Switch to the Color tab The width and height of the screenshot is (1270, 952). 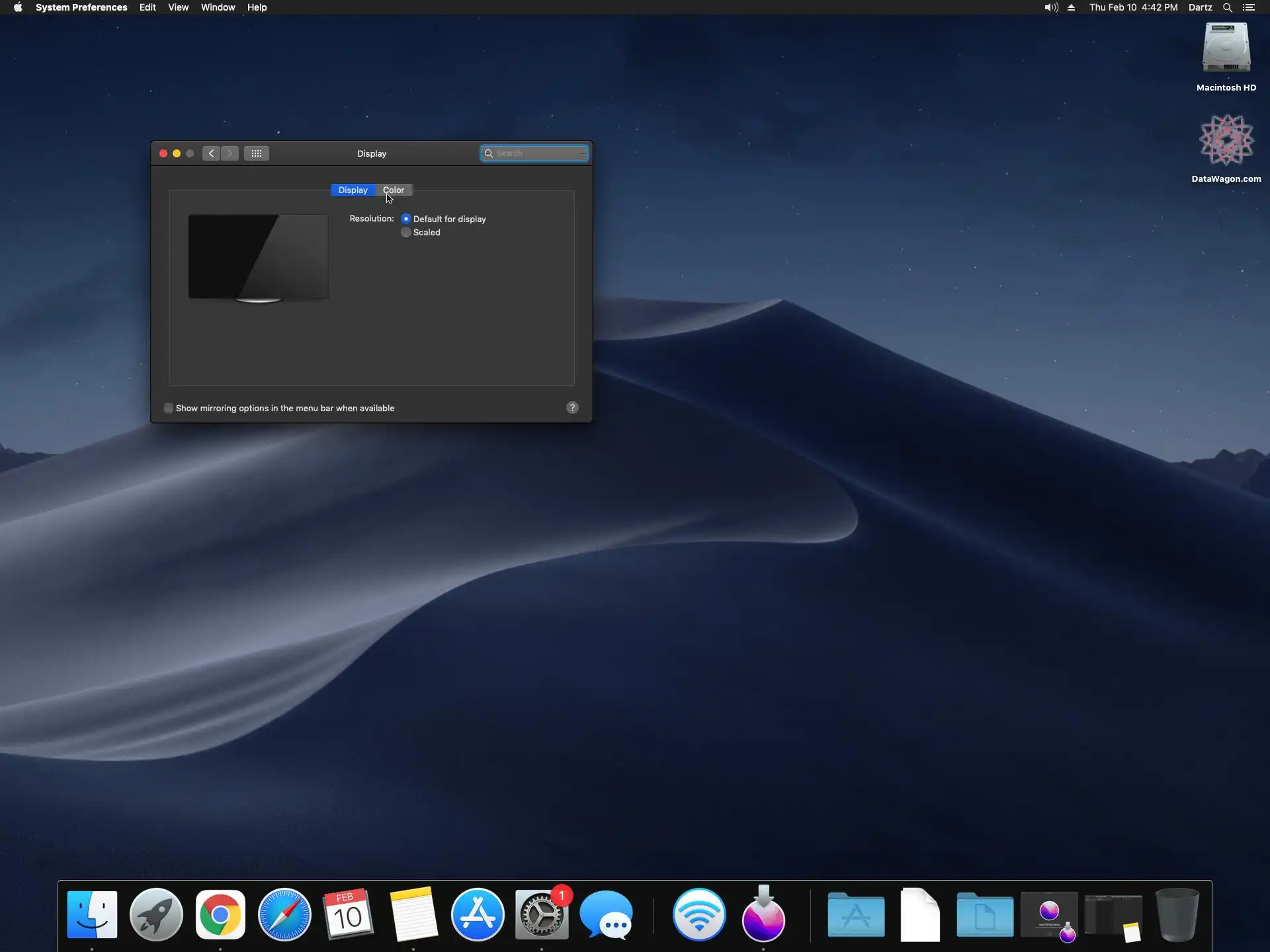pos(394,190)
